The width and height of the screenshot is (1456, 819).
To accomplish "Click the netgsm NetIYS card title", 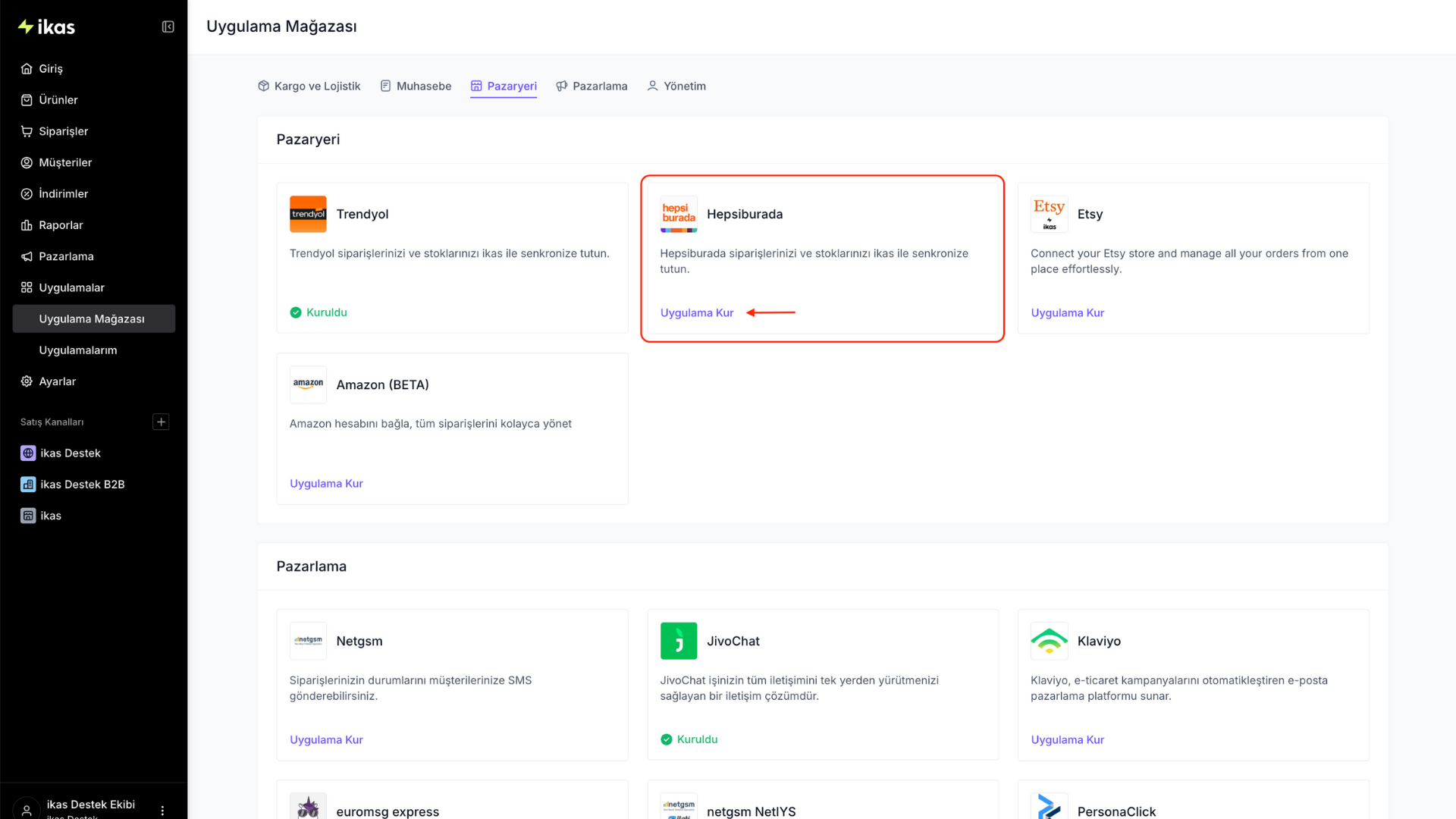I will tap(752, 811).
